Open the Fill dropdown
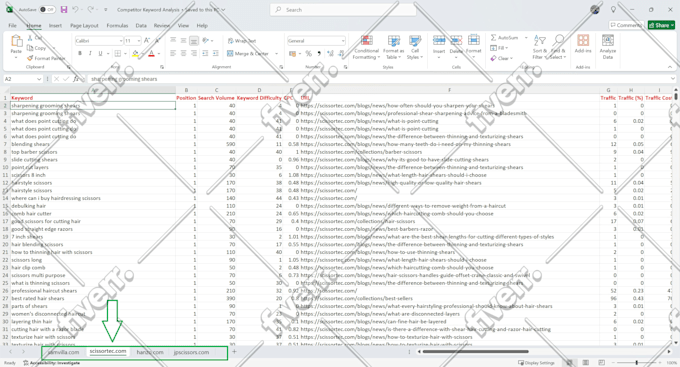 click(x=498, y=48)
